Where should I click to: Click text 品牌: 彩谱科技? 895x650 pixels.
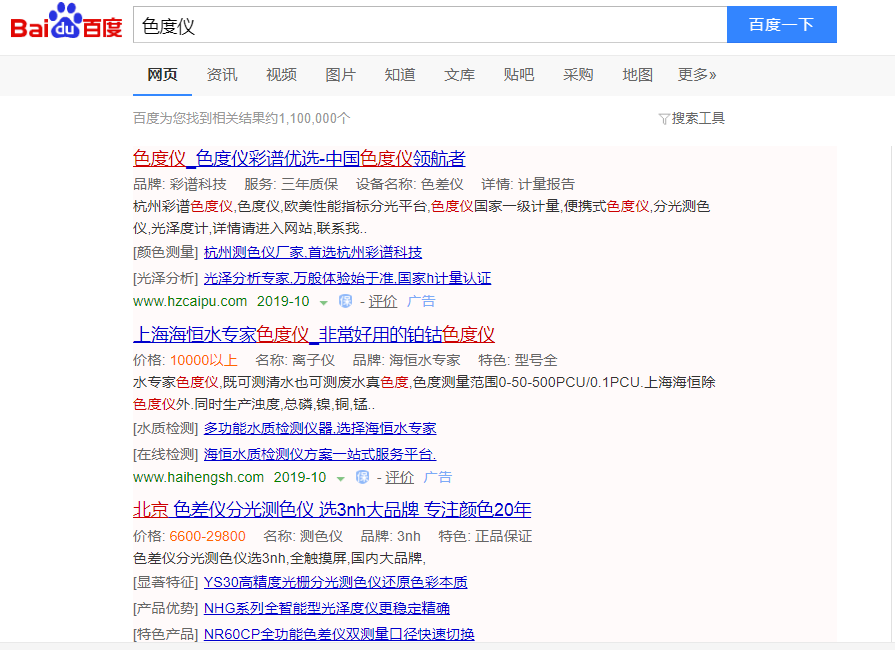(x=180, y=184)
